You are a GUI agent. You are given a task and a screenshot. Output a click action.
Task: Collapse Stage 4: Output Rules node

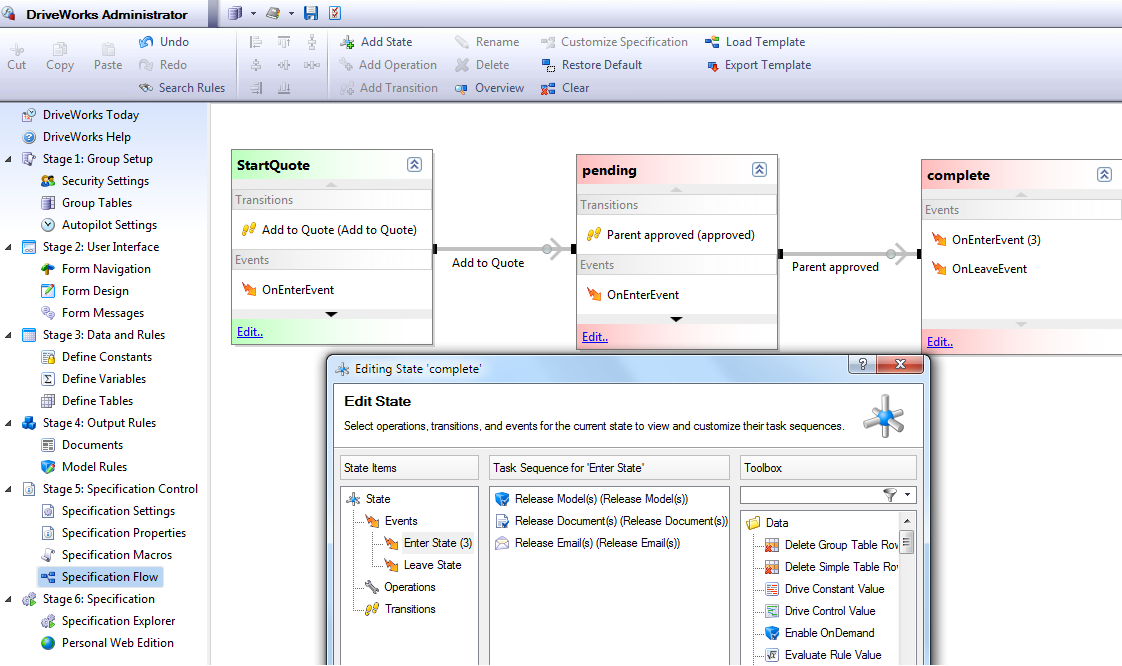(x=9, y=423)
